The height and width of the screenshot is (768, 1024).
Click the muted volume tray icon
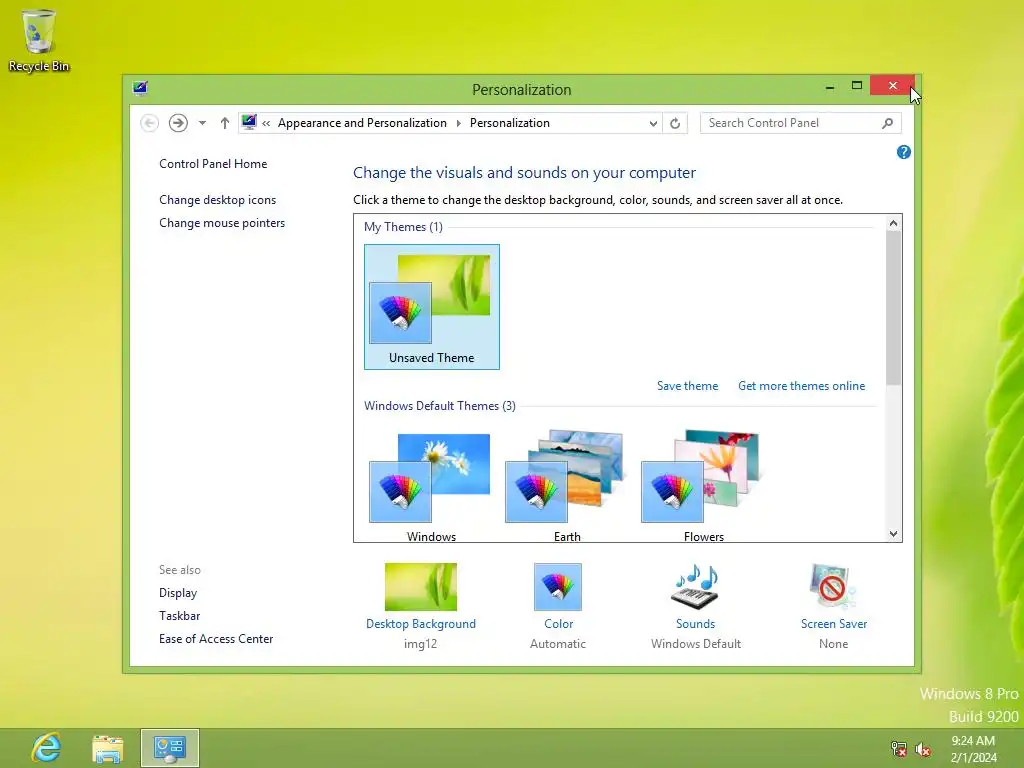point(923,749)
